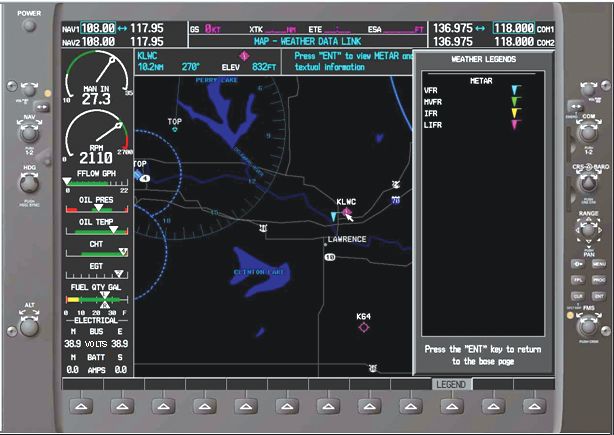Viewport: 614px width, 435px height.
Task: Click the ELEV 832FT readout
Action: pos(249,67)
